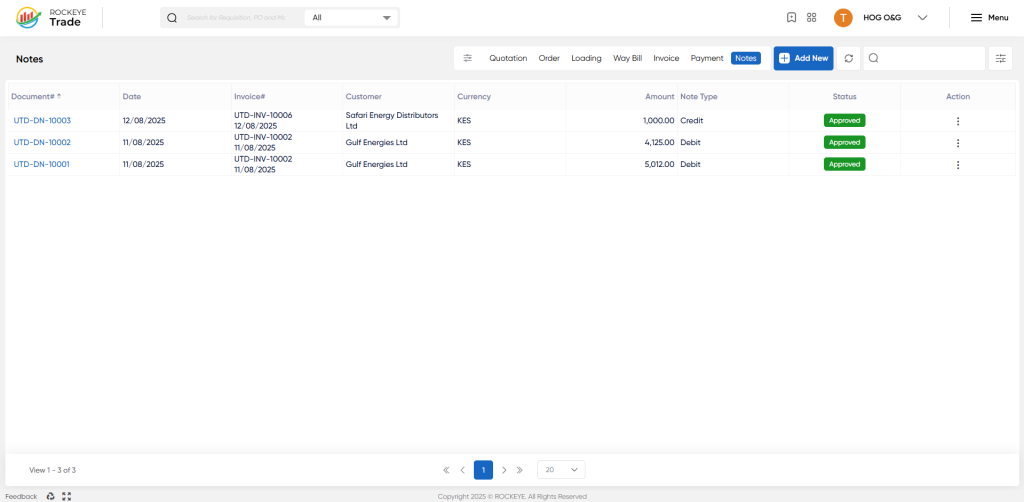Open document UTD-DN-10001 link

pyautogui.click(x=42, y=165)
